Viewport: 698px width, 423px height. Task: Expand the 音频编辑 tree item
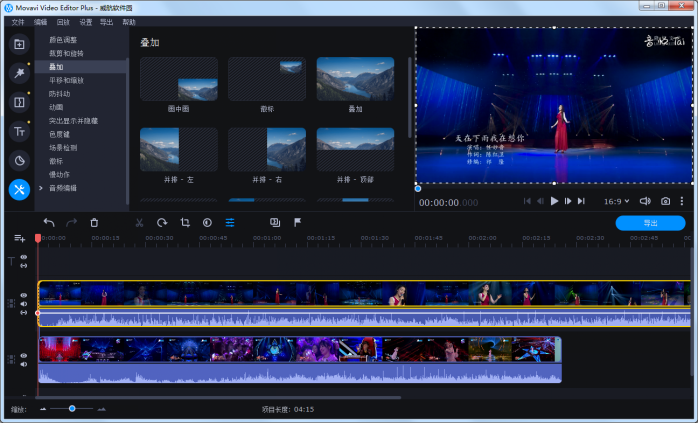pyautogui.click(x=41, y=188)
